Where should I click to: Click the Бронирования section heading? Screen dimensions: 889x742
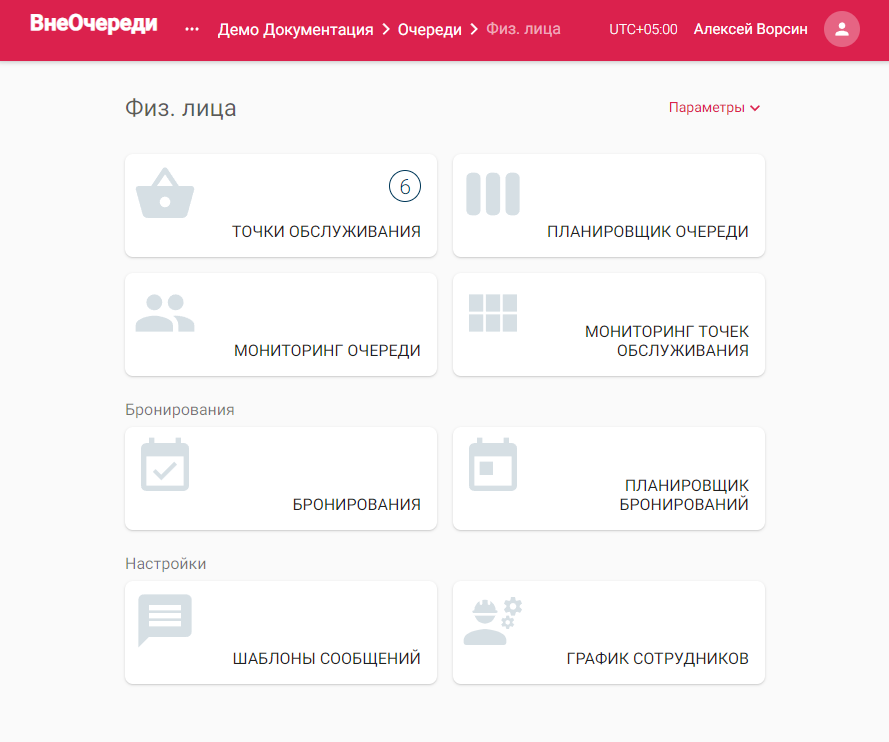pyautogui.click(x=180, y=410)
